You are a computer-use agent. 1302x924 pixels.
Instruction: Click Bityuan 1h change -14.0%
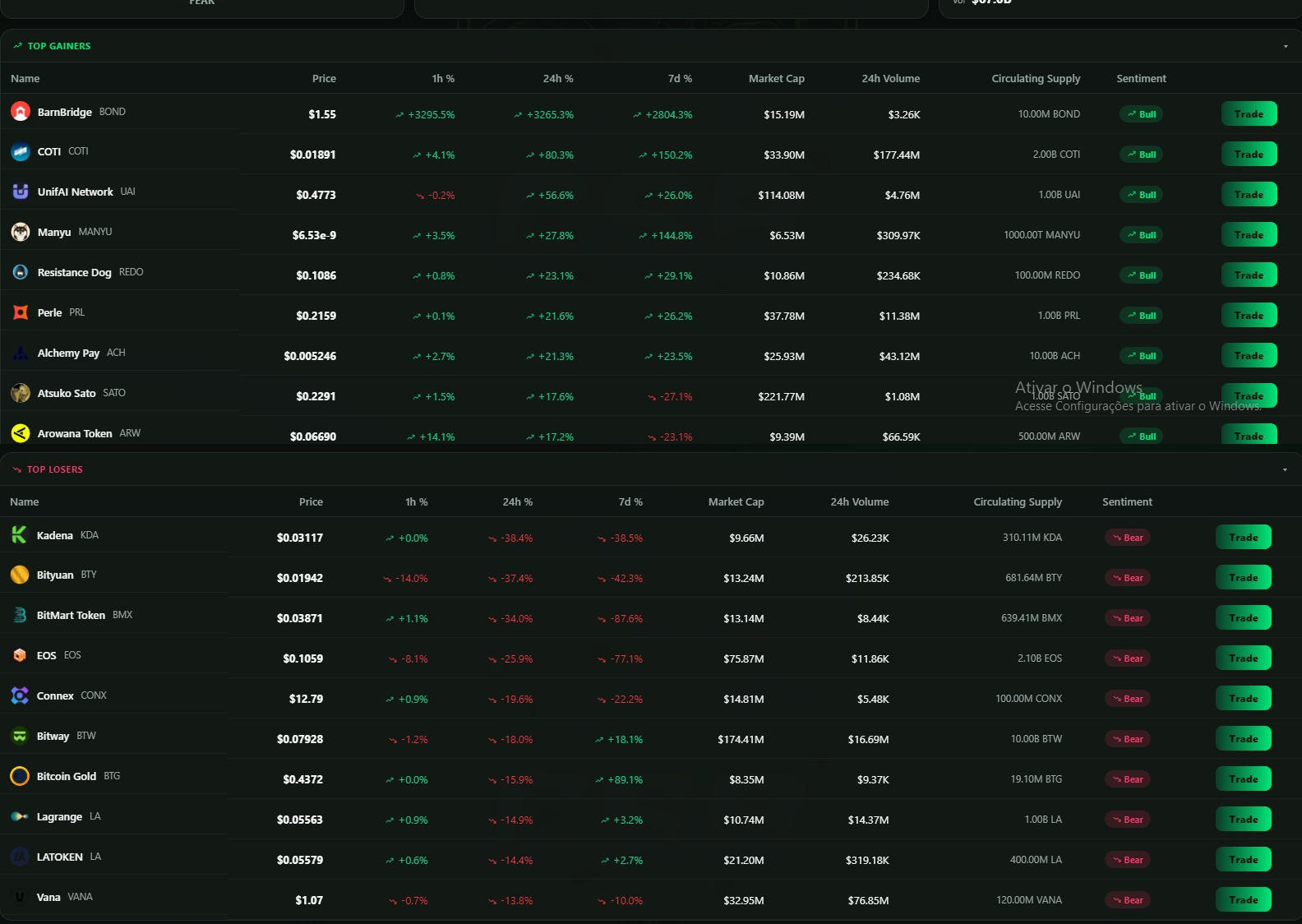(405, 578)
